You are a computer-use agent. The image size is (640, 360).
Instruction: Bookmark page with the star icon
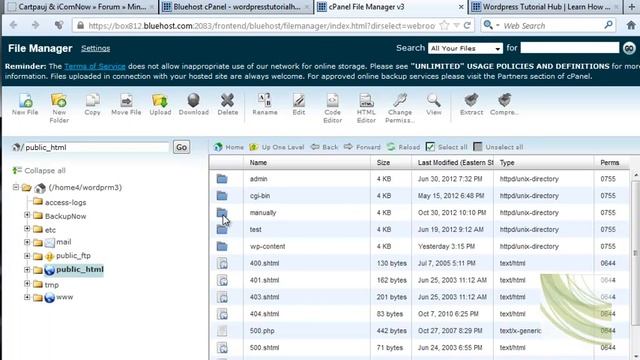(444, 25)
